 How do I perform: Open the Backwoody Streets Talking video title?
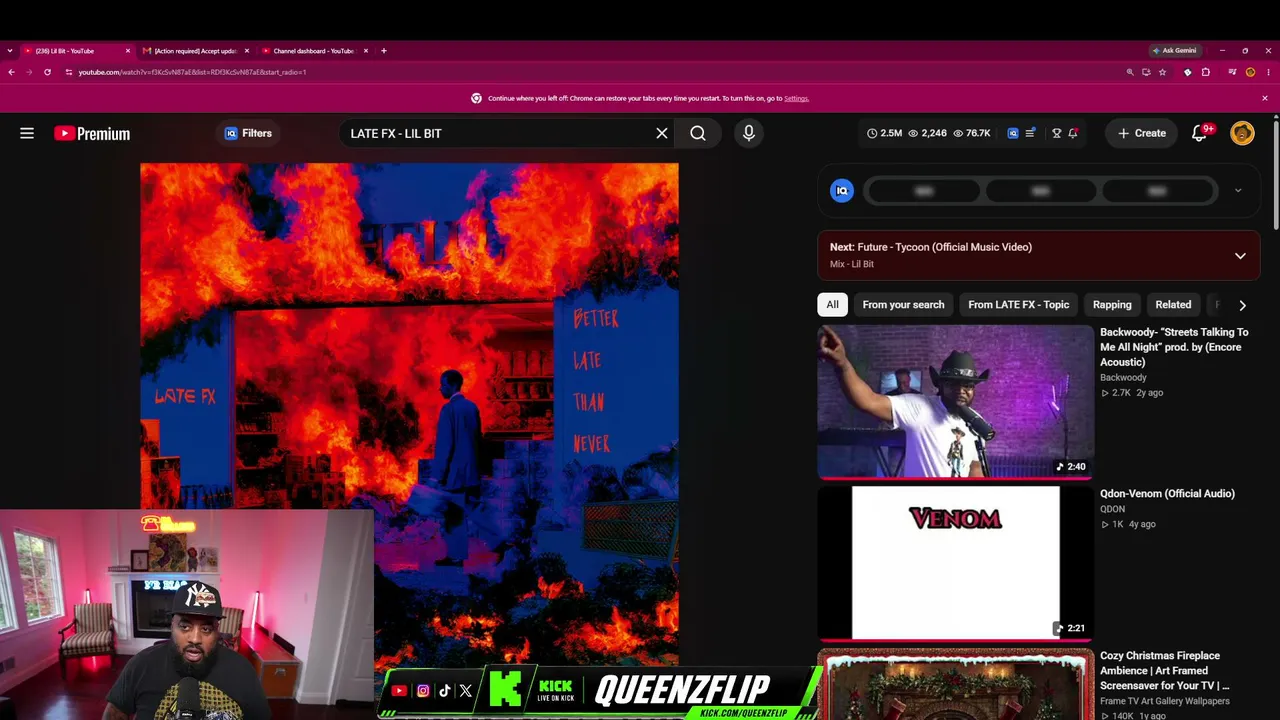tap(1174, 347)
